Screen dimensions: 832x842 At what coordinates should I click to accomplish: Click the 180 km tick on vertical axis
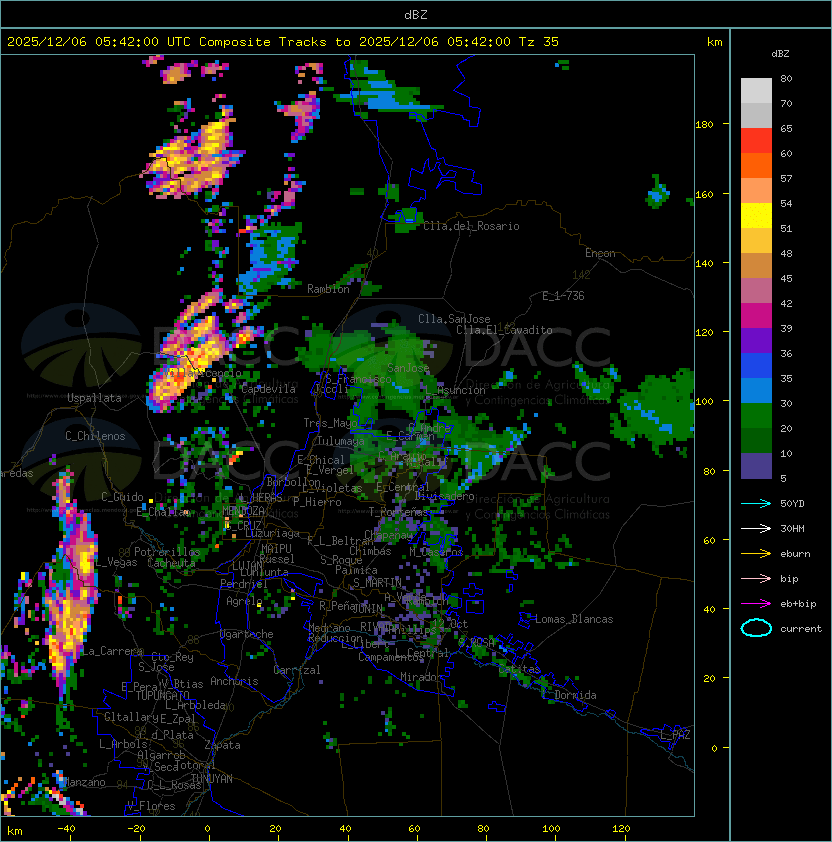pos(704,125)
